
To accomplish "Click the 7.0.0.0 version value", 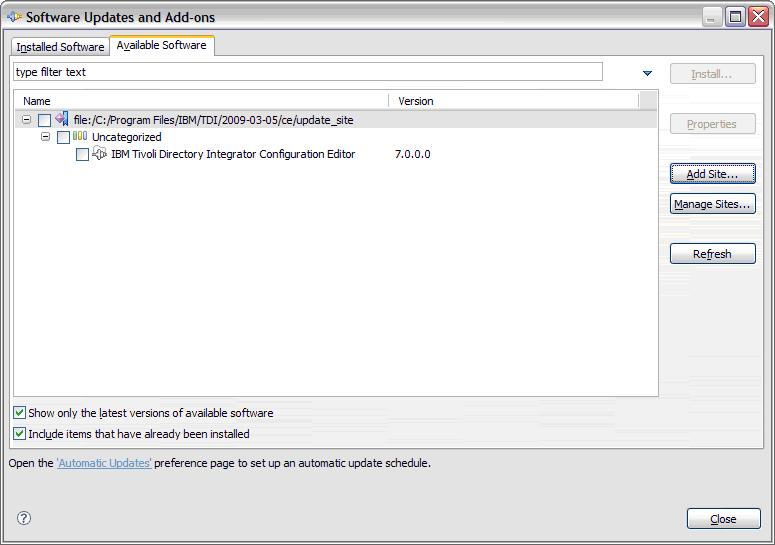I will click(x=413, y=154).
